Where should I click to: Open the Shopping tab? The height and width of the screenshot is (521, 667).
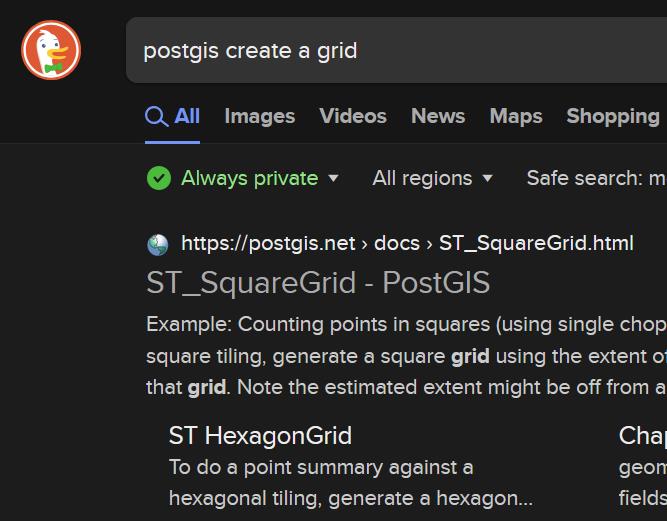(x=612, y=116)
